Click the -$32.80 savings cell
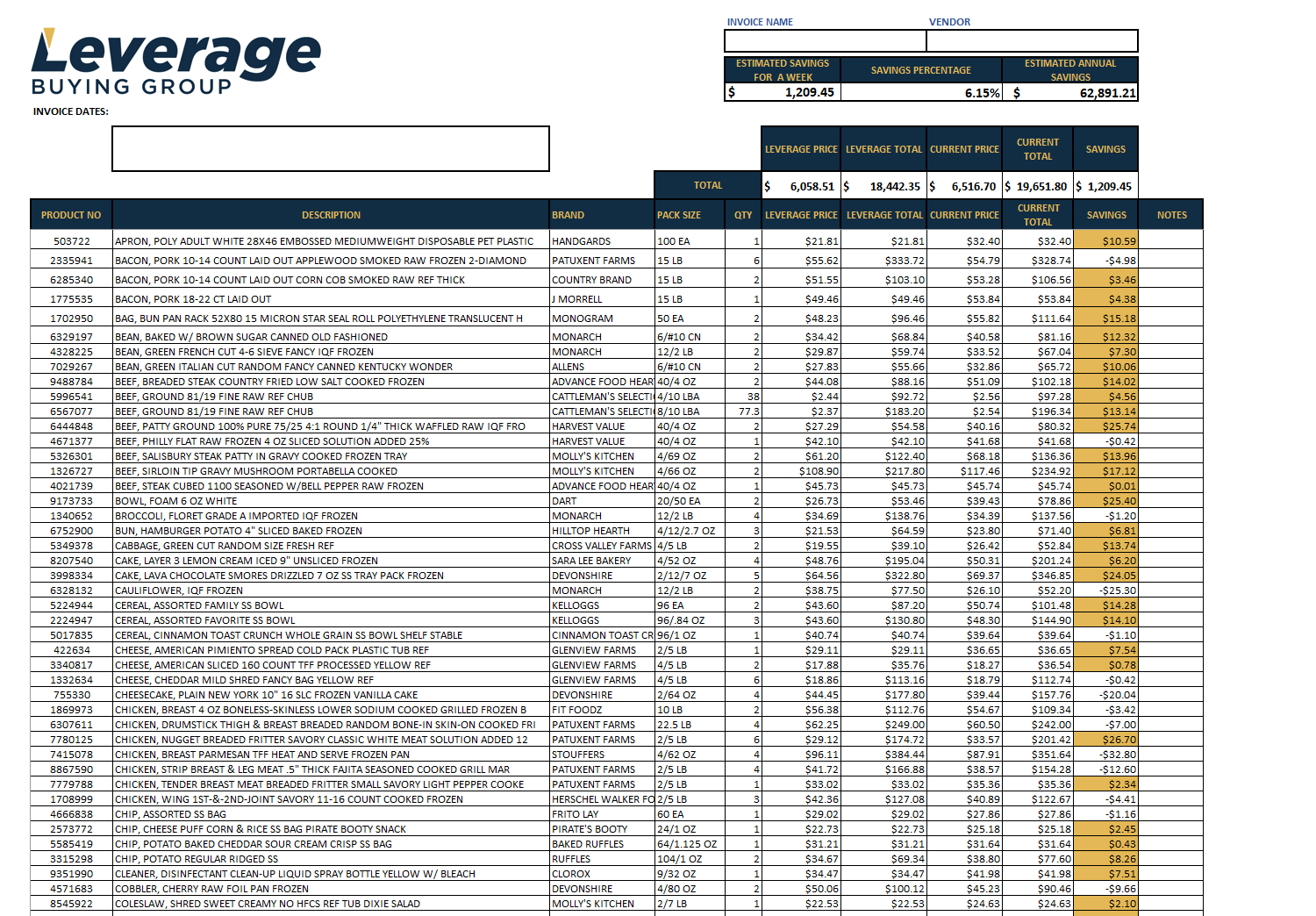Screen dimensions: 1316x916 pos(1106,755)
